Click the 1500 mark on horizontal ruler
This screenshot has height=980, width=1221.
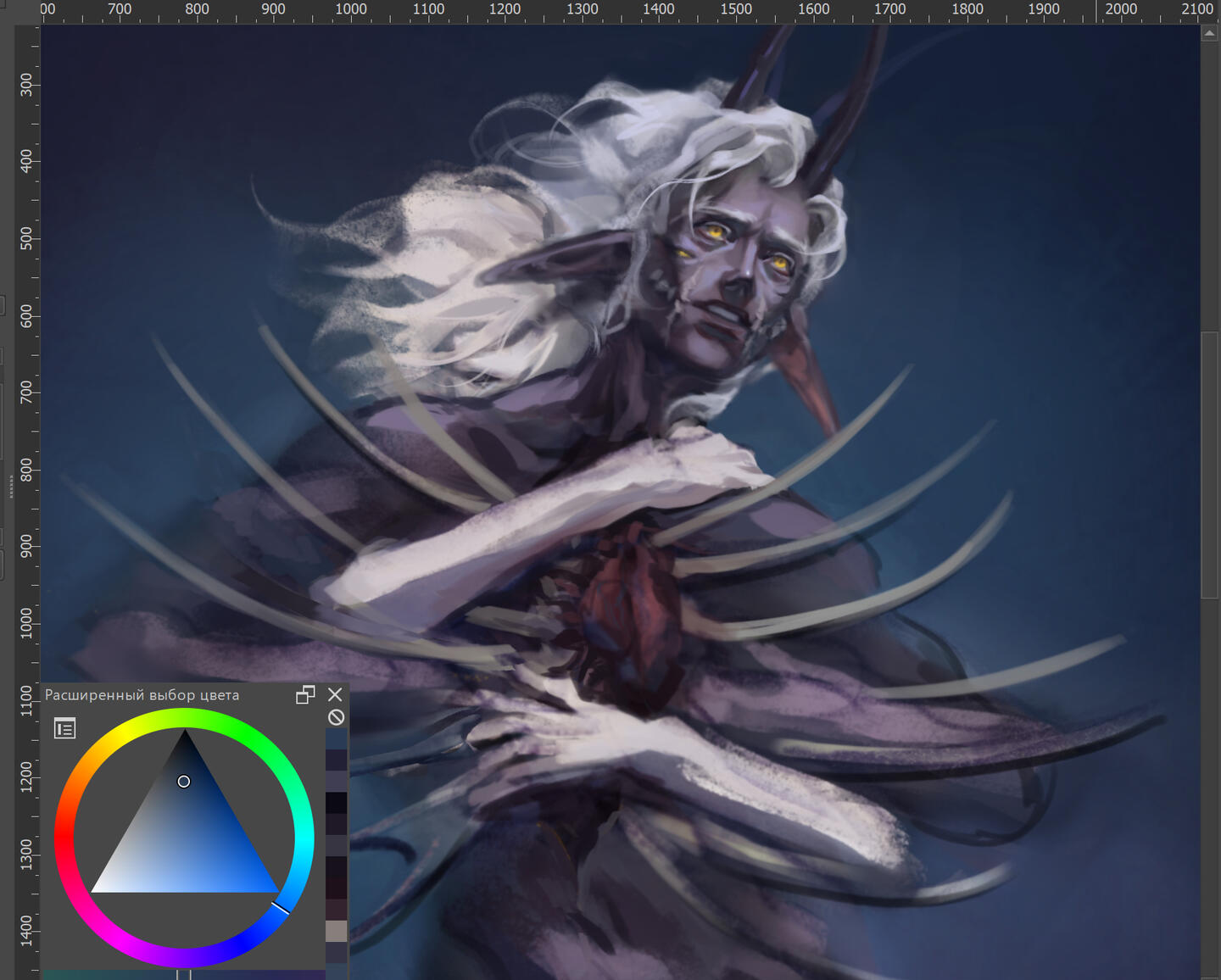tap(736, 10)
